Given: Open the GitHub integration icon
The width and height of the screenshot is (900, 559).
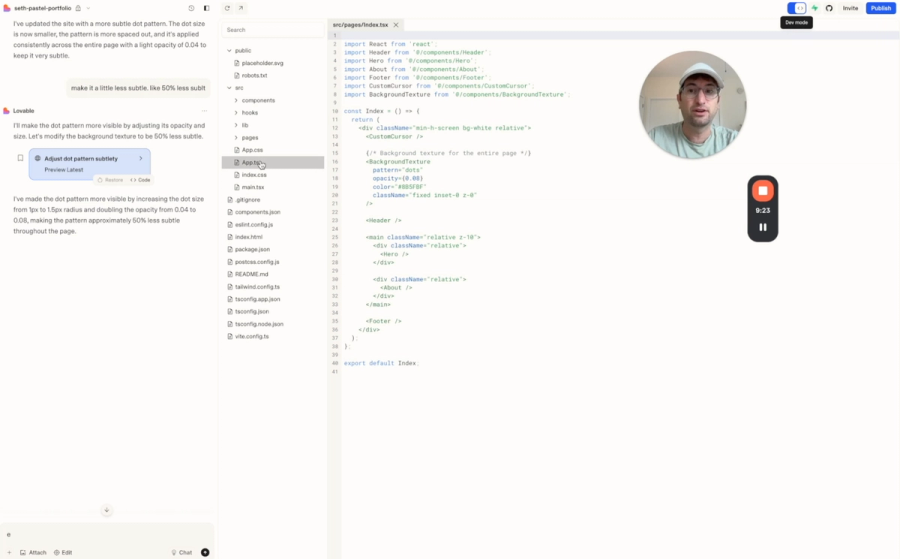Looking at the screenshot, I should pyautogui.click(x=829, y=8).
